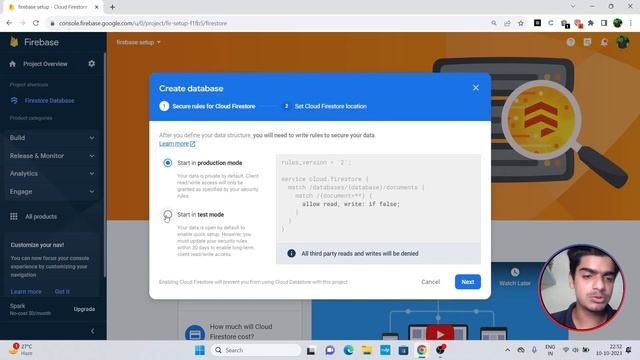Reload the page
The width and height of the screenshot is (640, 360).
(x=36, y=23)
